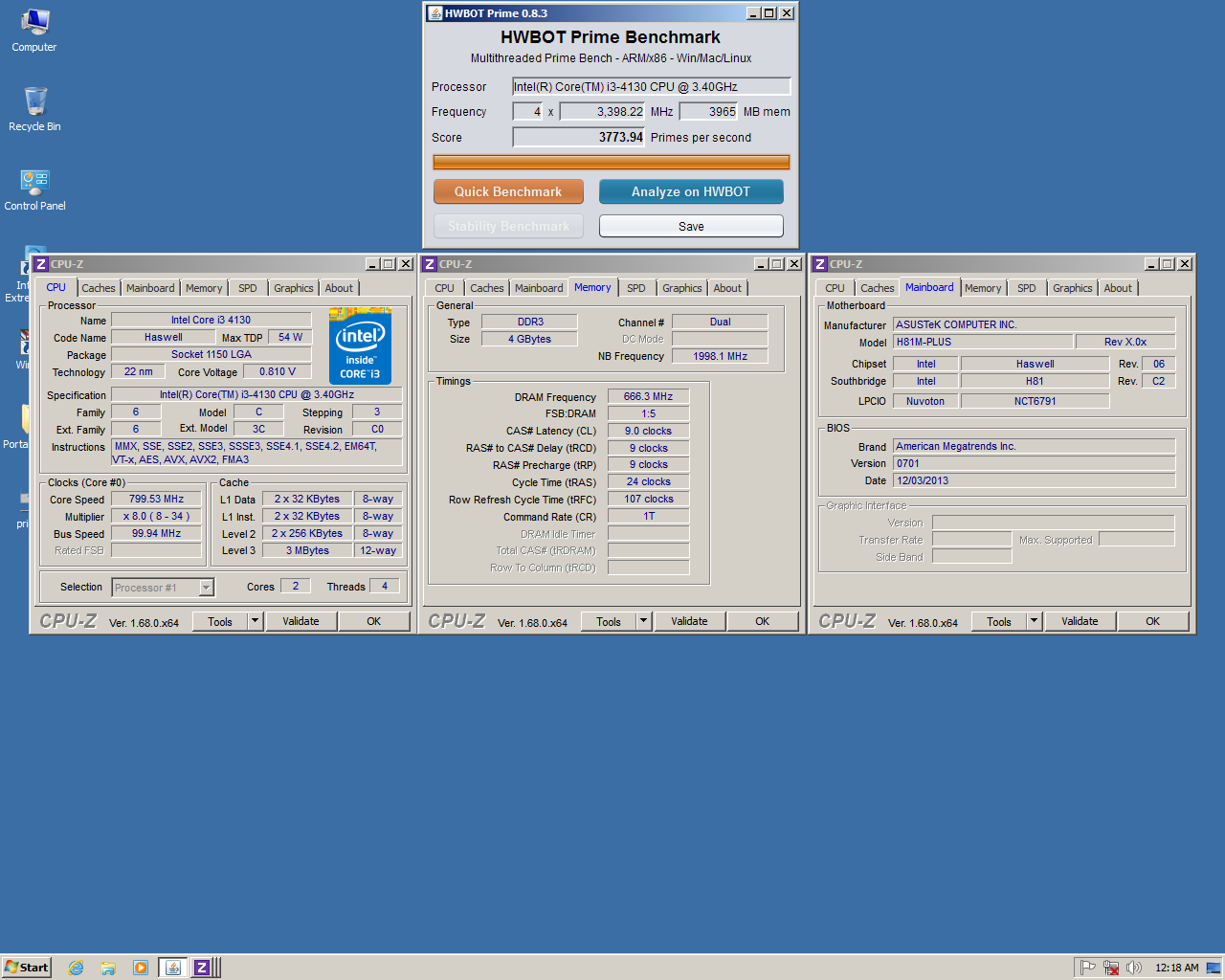This screenshot has height=980, width=1225.
Task: Click the Intel Core i3 logo in CPU-Z
Action: tap(360, 345)
